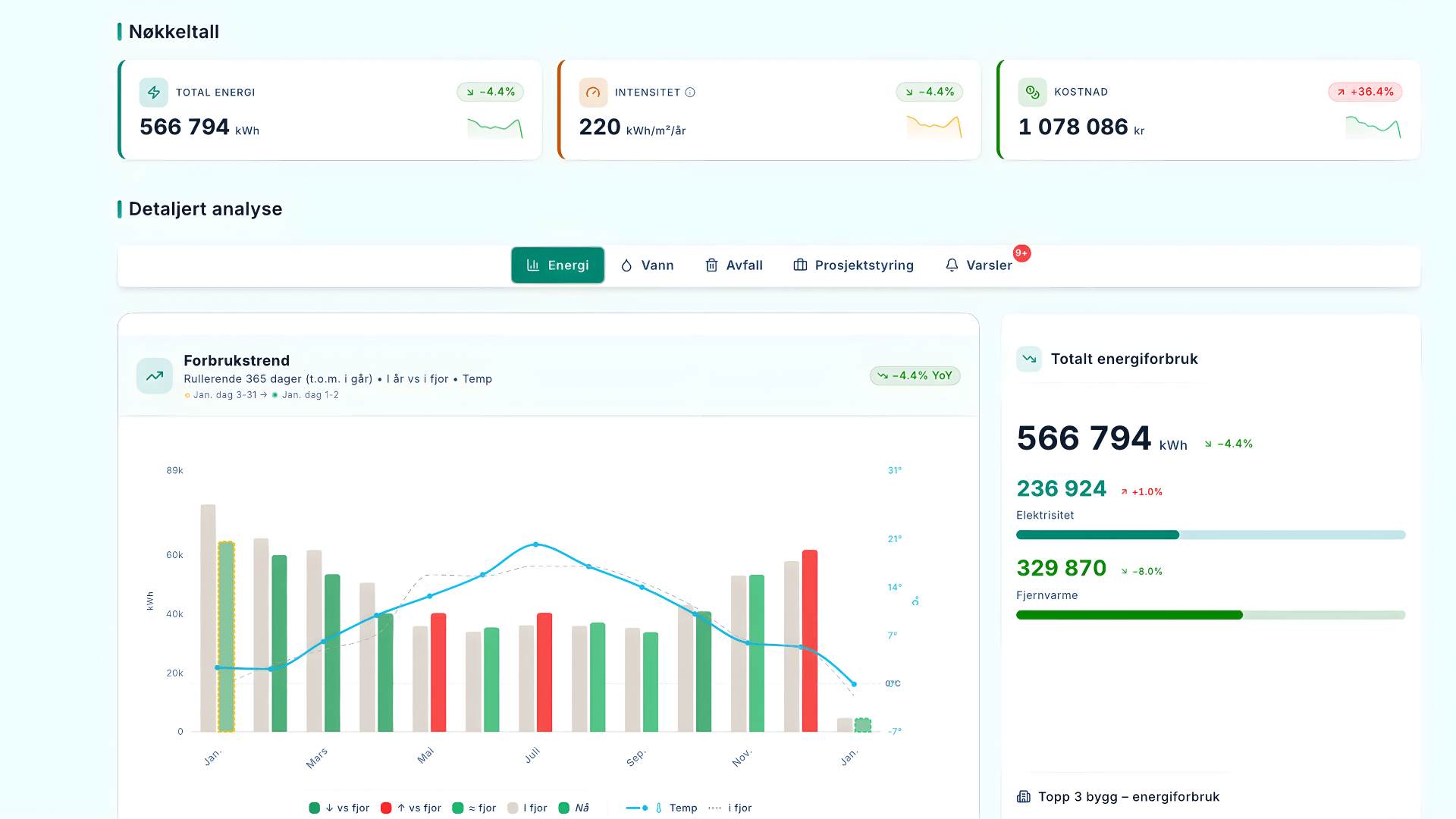1456x819 pixels.
Task: Click the 'Detaljert analyse' section heading
Action: 206,209
